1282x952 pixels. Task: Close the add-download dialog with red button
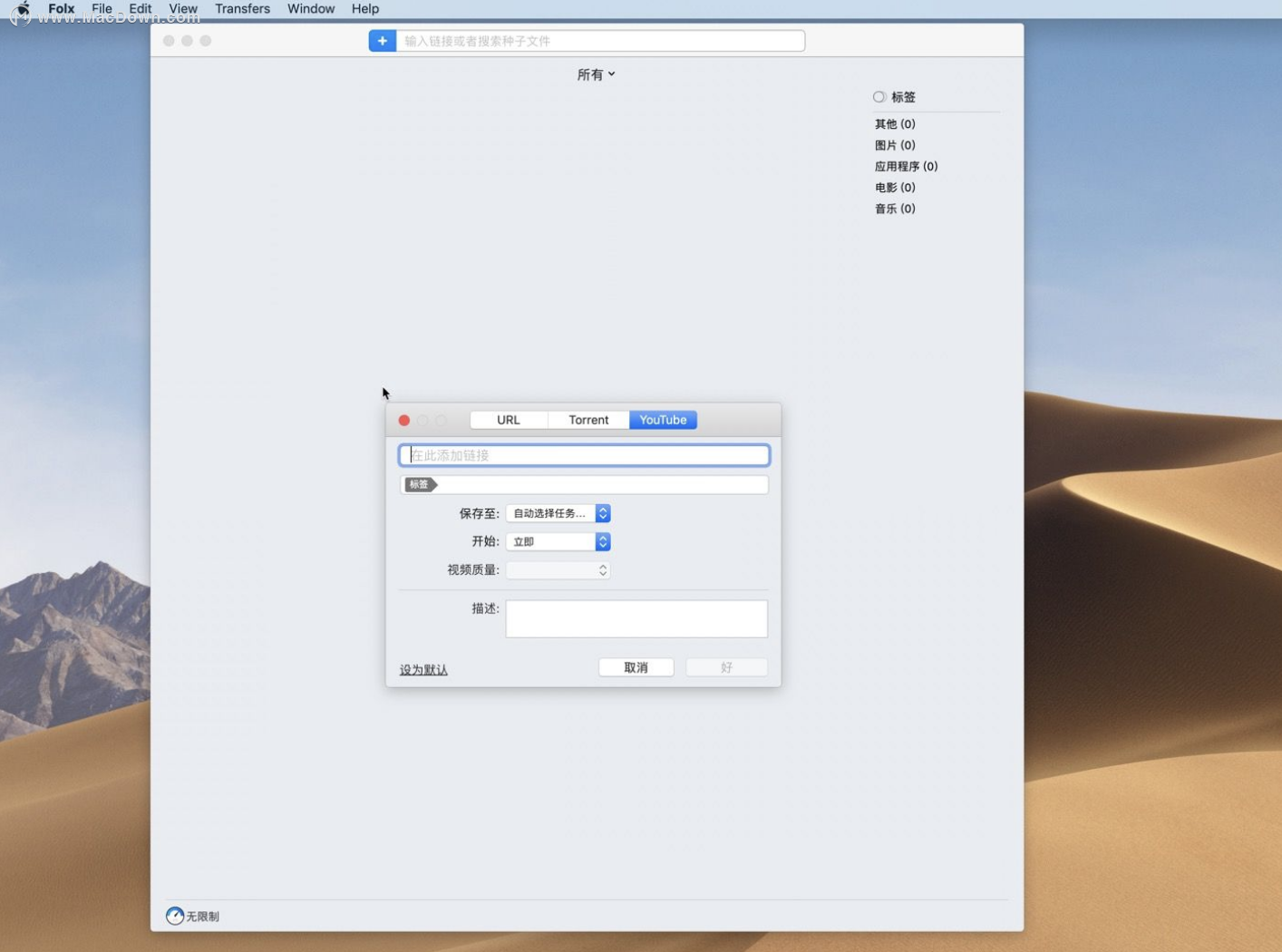[404, 420]
